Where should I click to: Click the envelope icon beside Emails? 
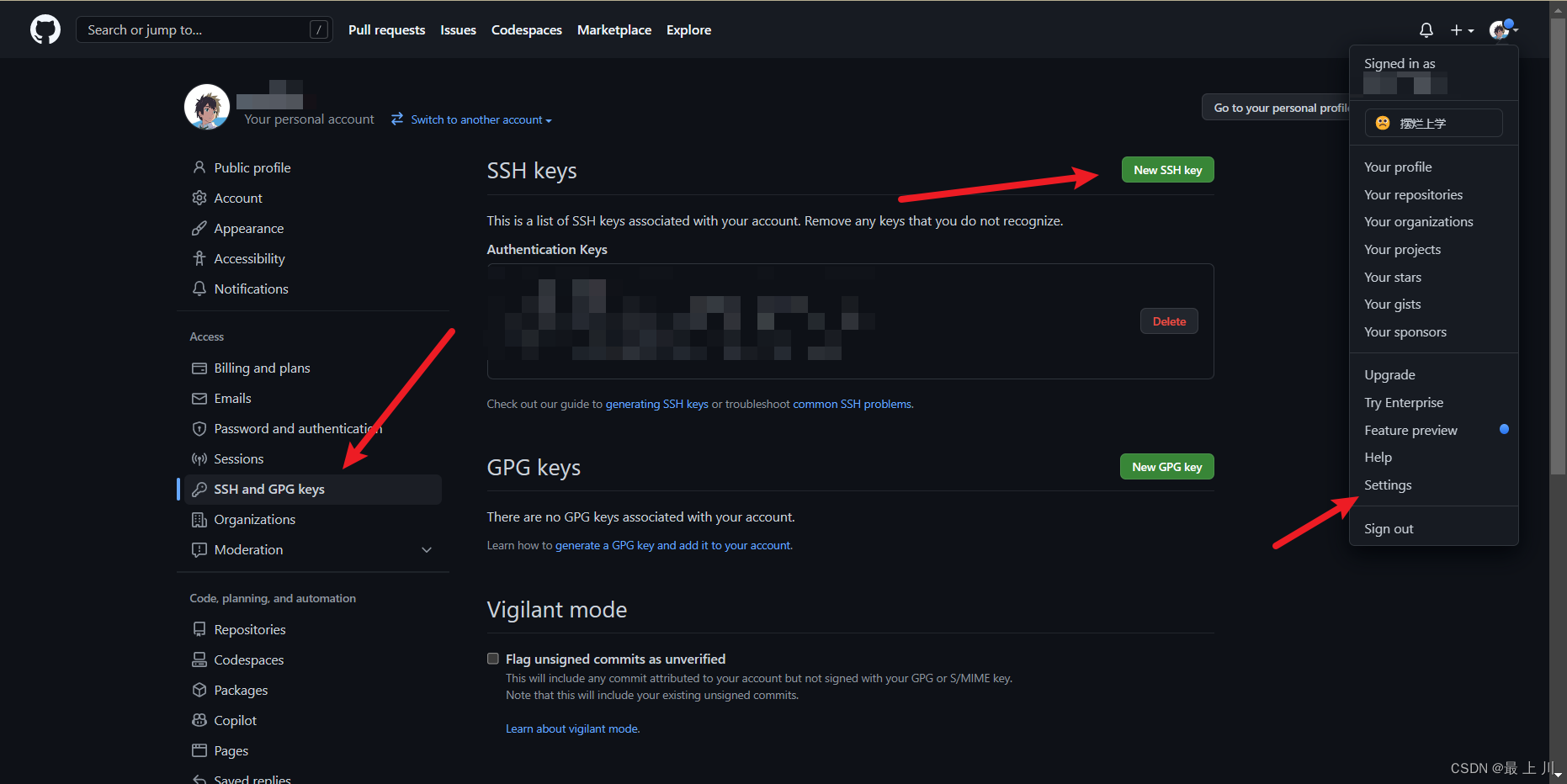click(199, 398)
